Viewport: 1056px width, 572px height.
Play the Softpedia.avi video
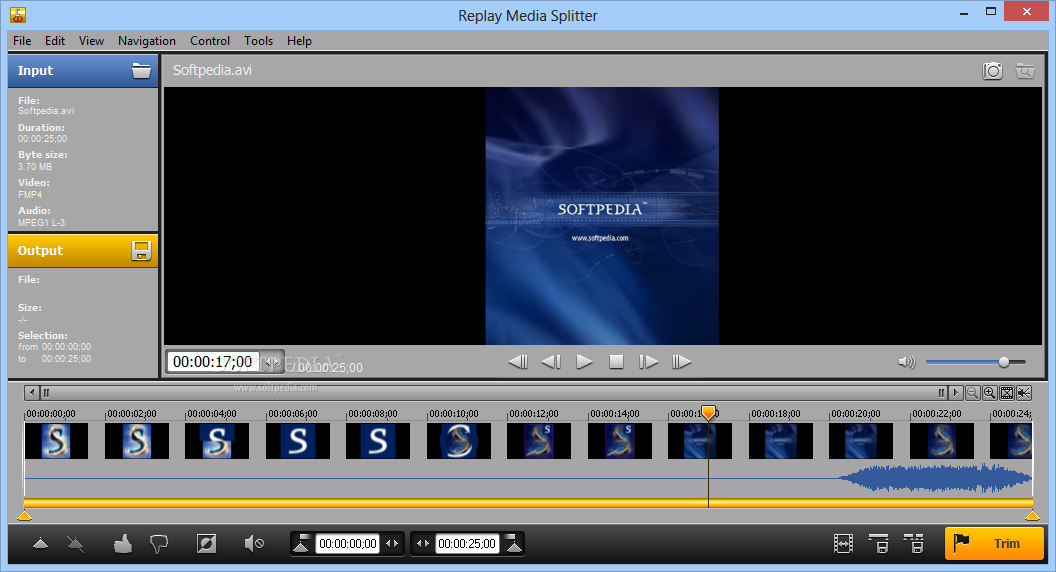[x=584, y=362]
